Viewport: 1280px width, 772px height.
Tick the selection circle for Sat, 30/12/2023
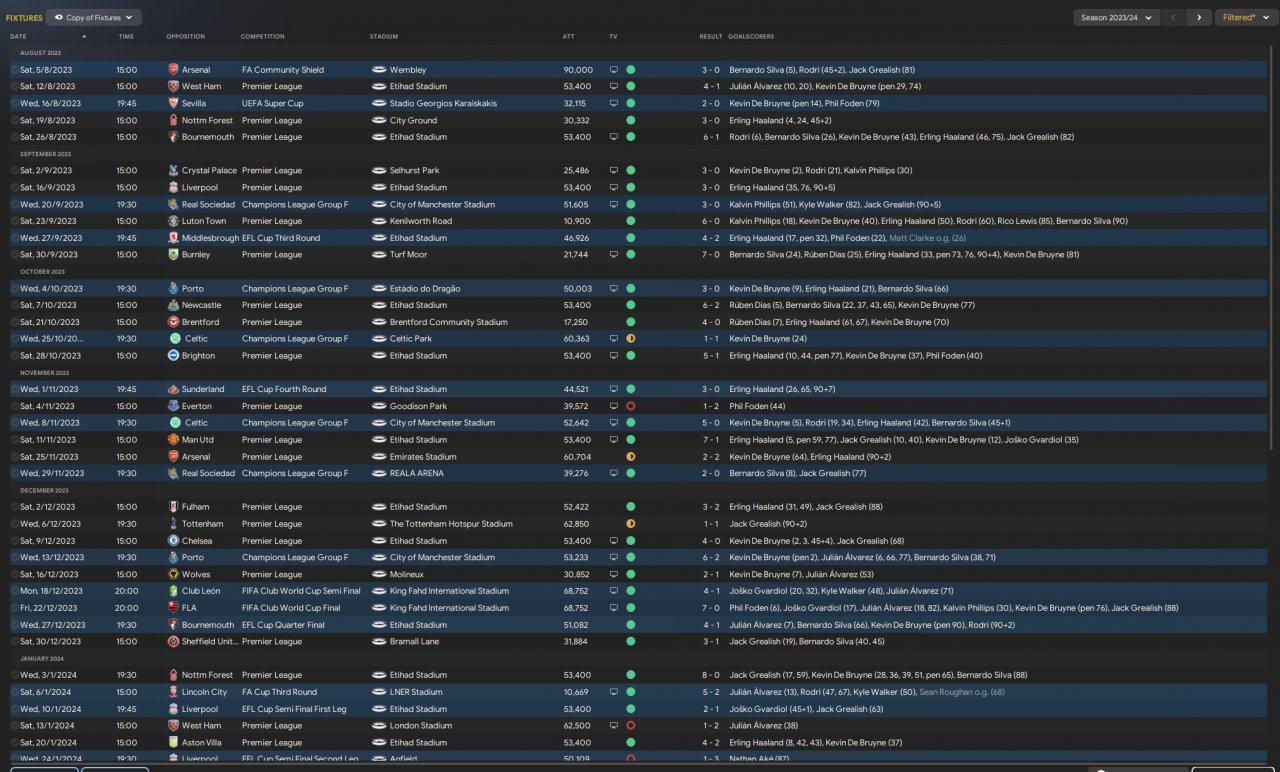pos(15,641)
